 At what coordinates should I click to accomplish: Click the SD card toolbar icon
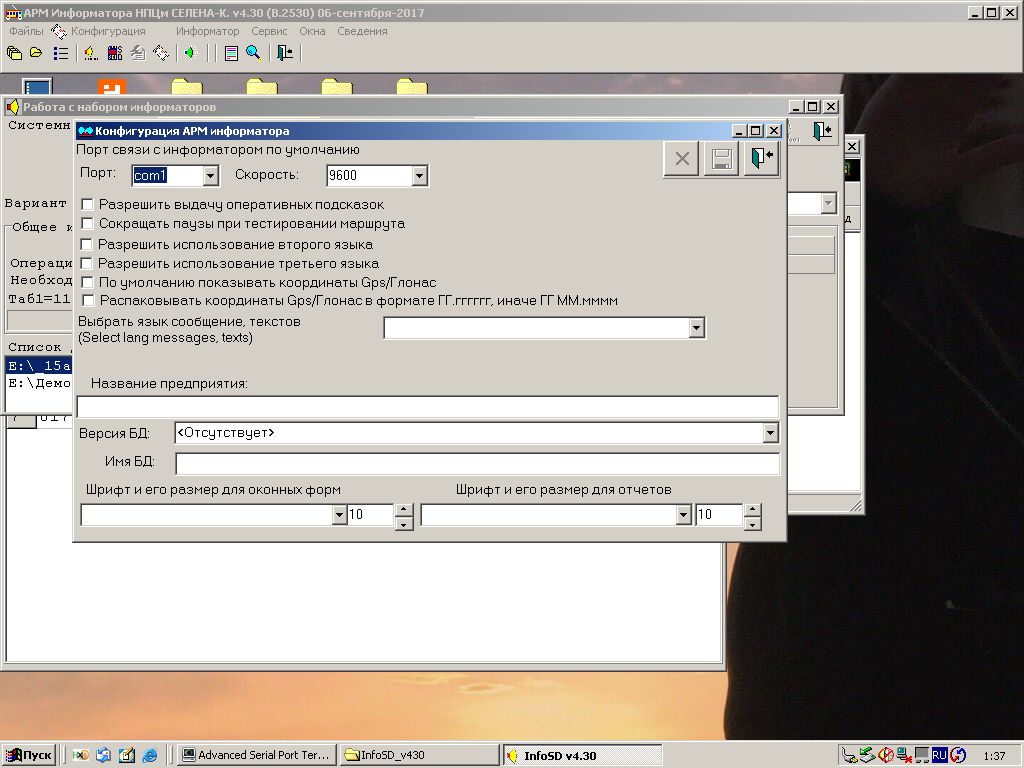tap(115, 53)
